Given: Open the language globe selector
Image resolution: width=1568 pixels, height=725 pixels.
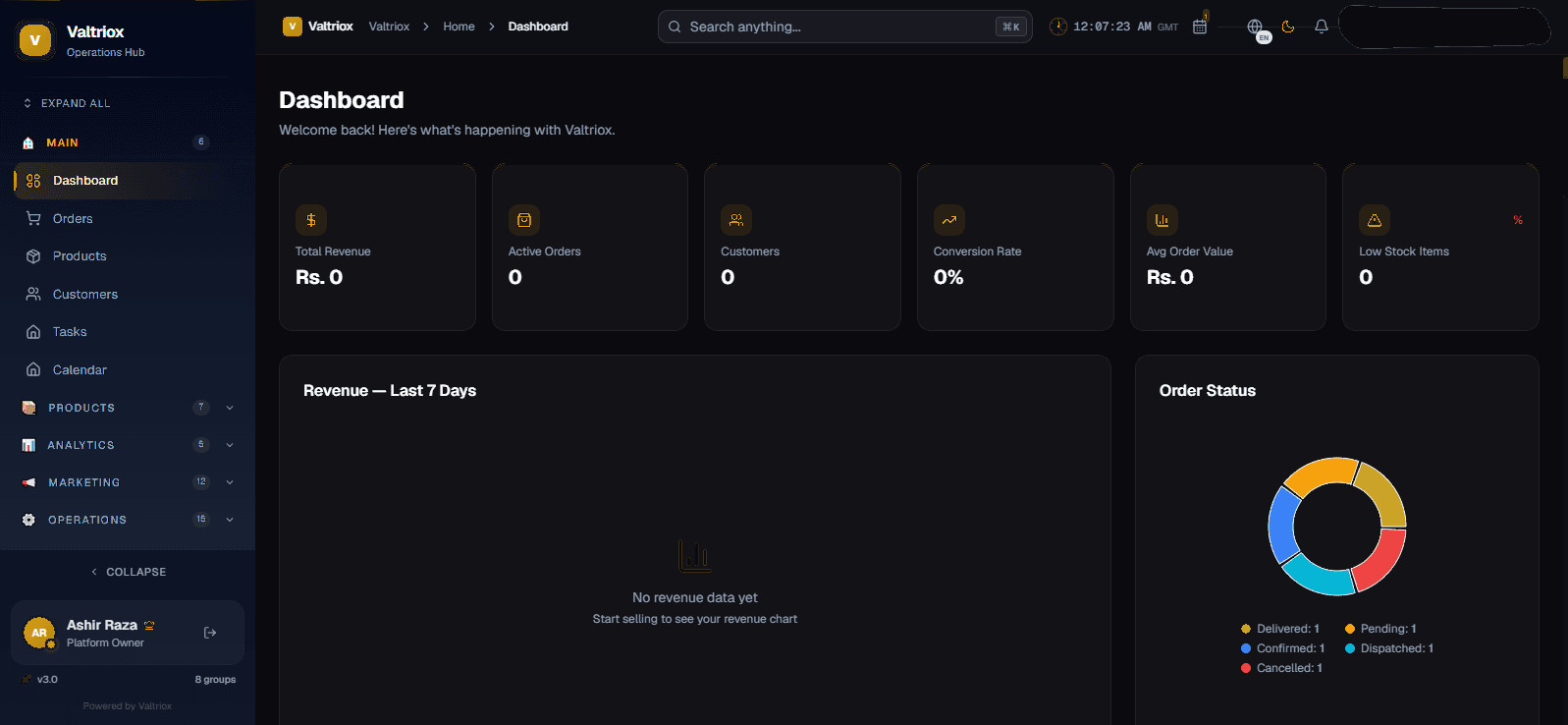Looking at the screenshot, I should (x=1255, y=27).
